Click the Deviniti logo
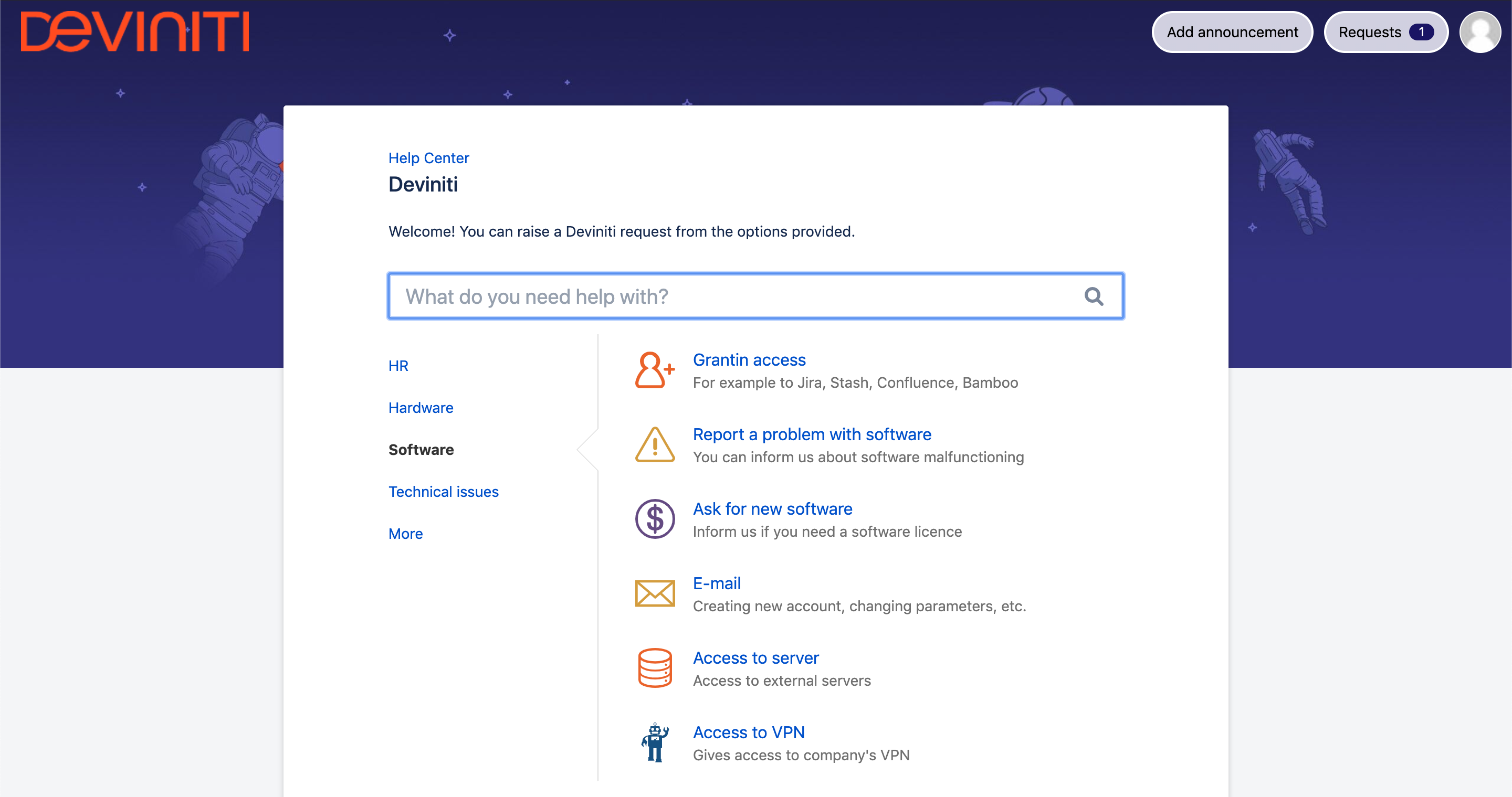Image resolution: width=1512 pixels, height=797 pixels. coord(135,32)
